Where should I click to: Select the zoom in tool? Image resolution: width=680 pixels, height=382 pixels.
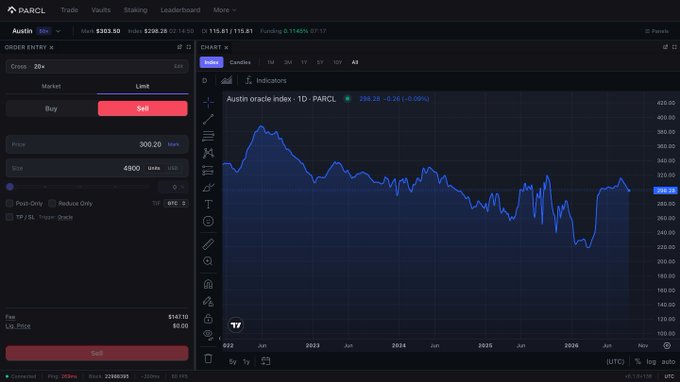pos(208,261)
